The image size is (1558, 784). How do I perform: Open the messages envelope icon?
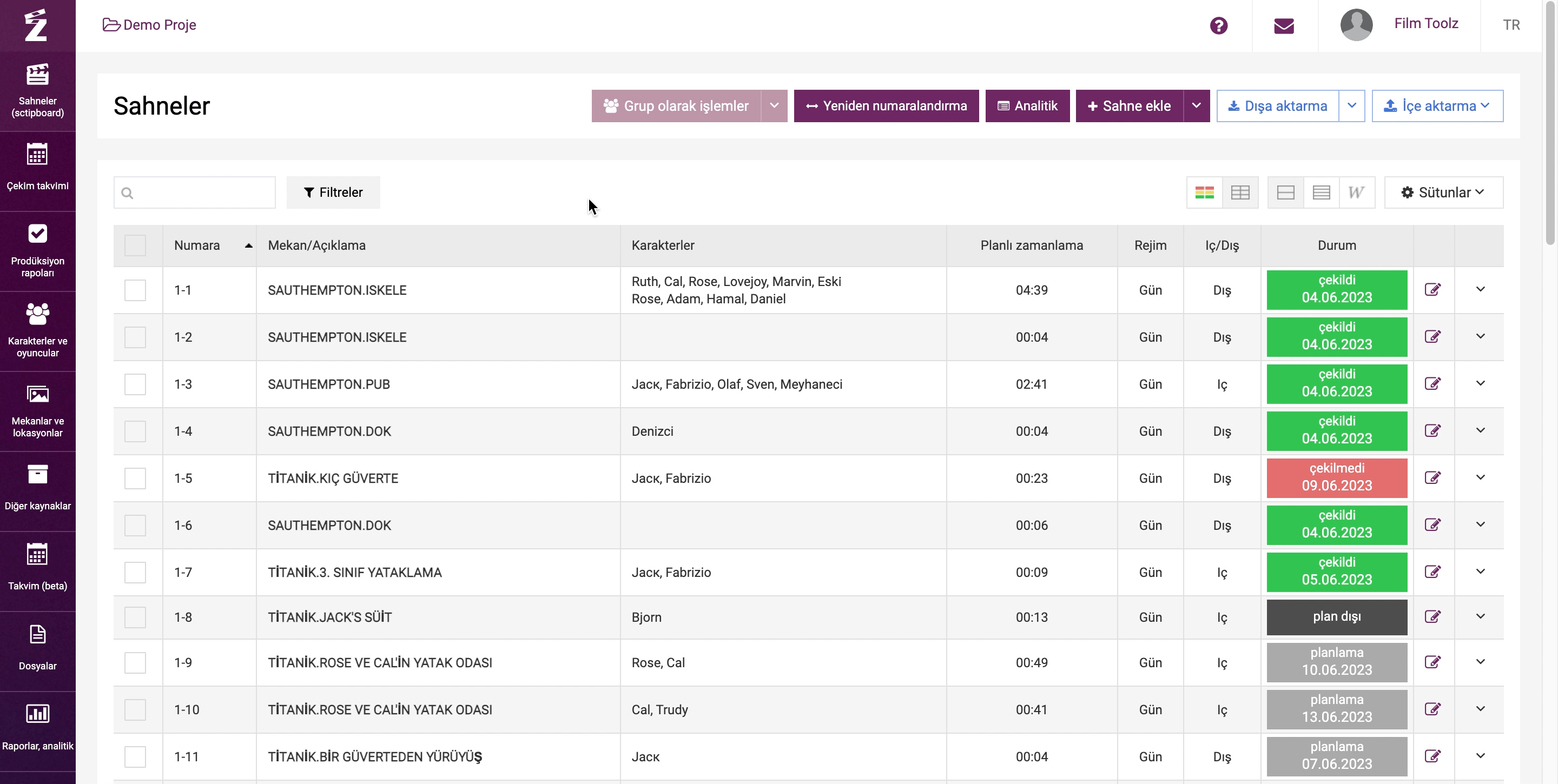[x=1283, y=25]
